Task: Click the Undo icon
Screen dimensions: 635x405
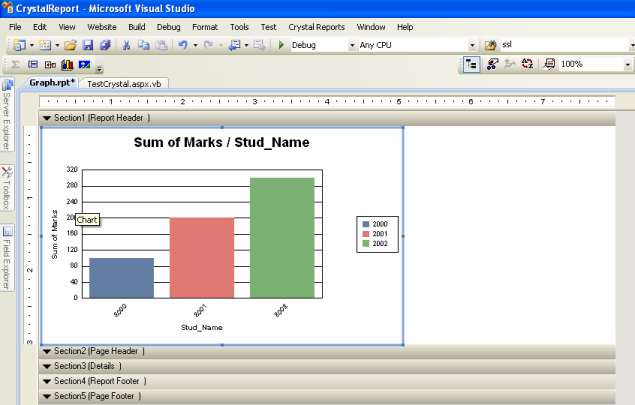Action: (182, 45)
